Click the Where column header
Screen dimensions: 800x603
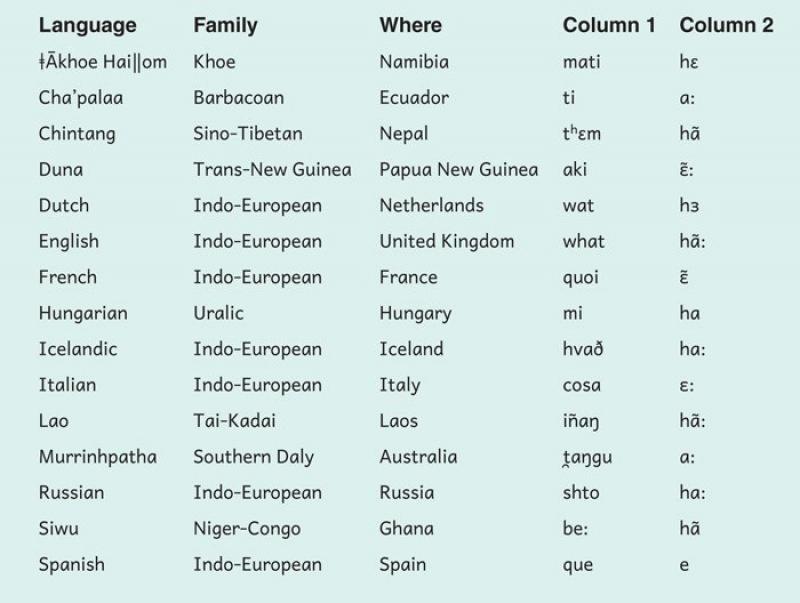(x=410, y=26)
